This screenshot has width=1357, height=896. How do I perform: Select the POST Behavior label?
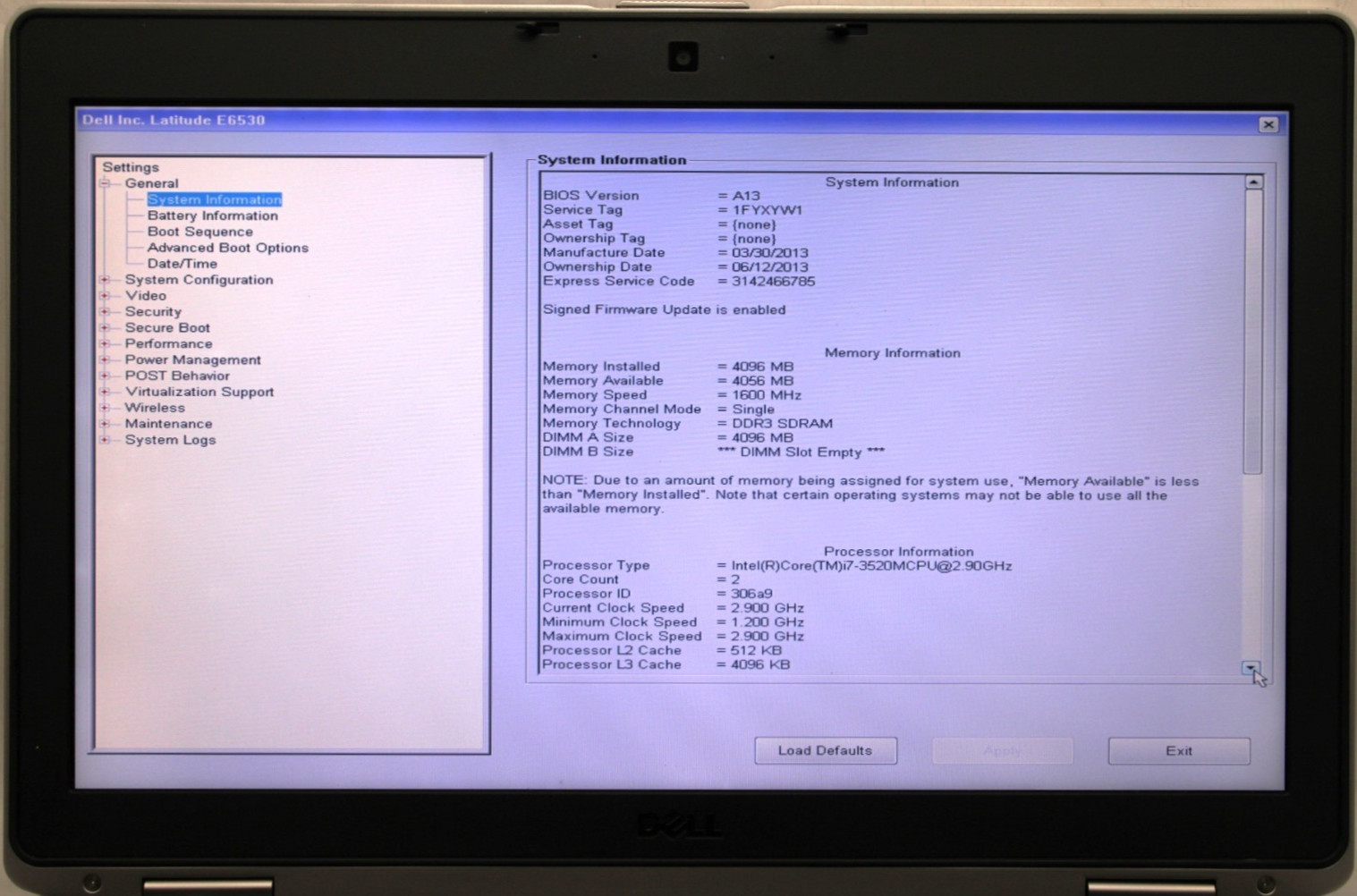click(177, 376)
